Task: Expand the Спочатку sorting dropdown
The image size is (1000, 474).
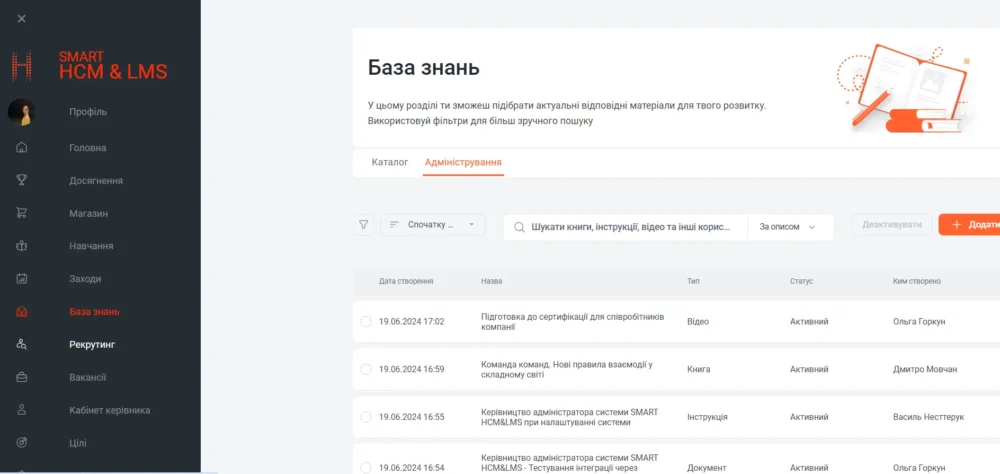Action: 433,226
